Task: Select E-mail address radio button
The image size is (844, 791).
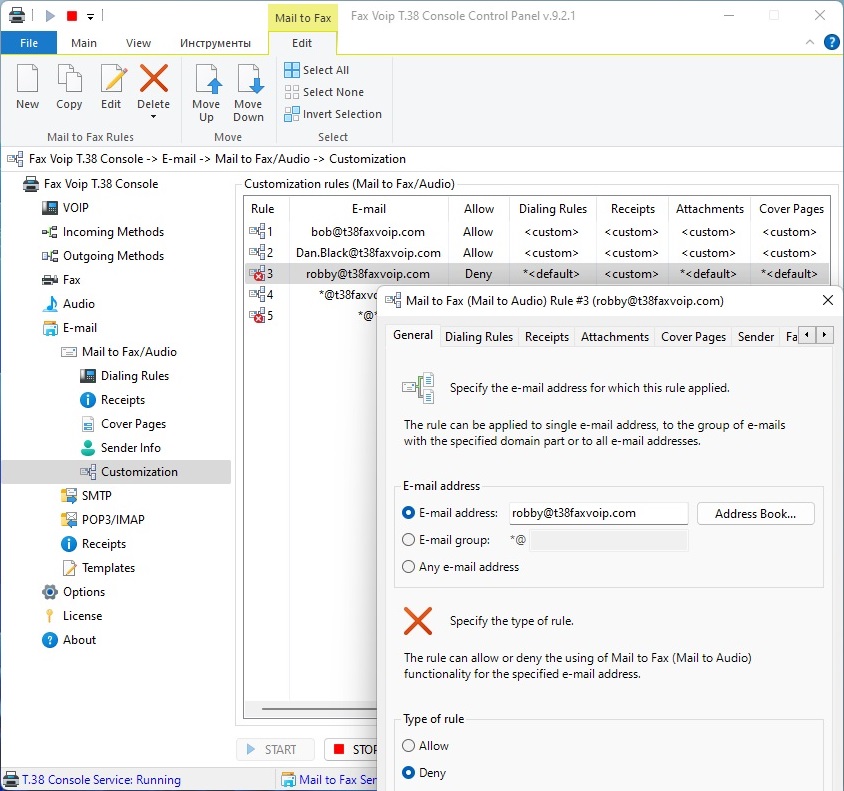Action: click(409, 513)
